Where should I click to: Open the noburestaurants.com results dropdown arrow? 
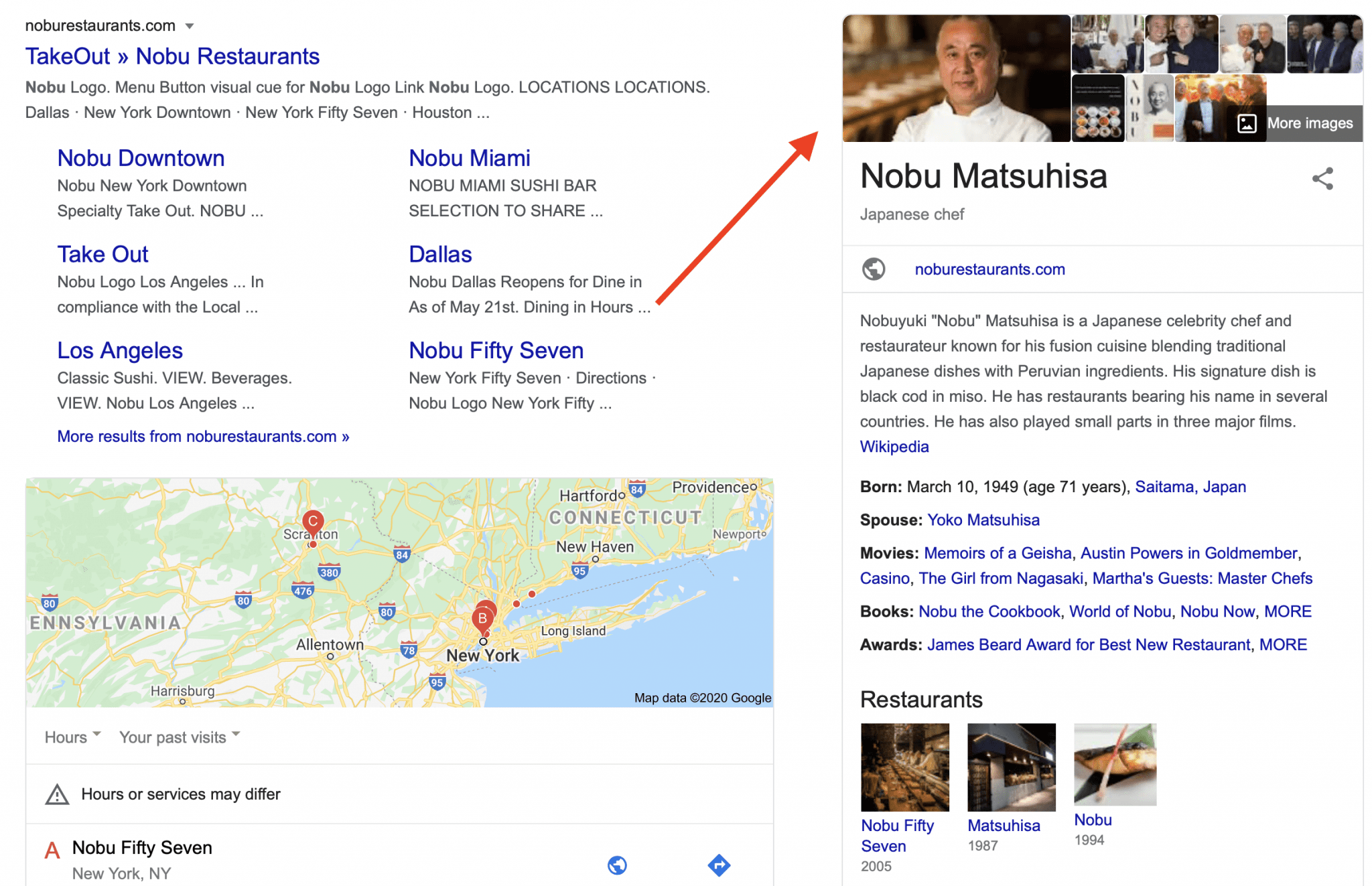coord(190,25)
